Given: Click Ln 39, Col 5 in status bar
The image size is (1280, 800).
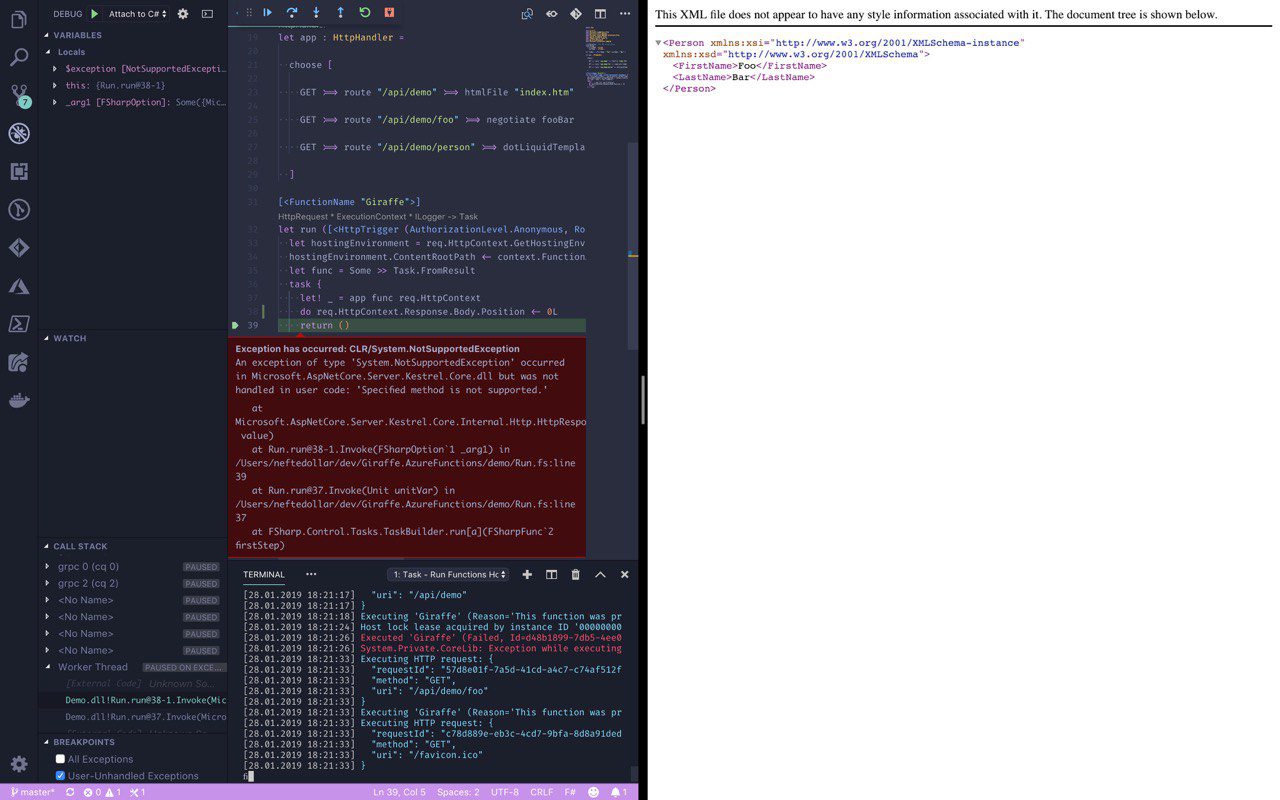Looking at the screenshot, I should click(x=399, y=792).
